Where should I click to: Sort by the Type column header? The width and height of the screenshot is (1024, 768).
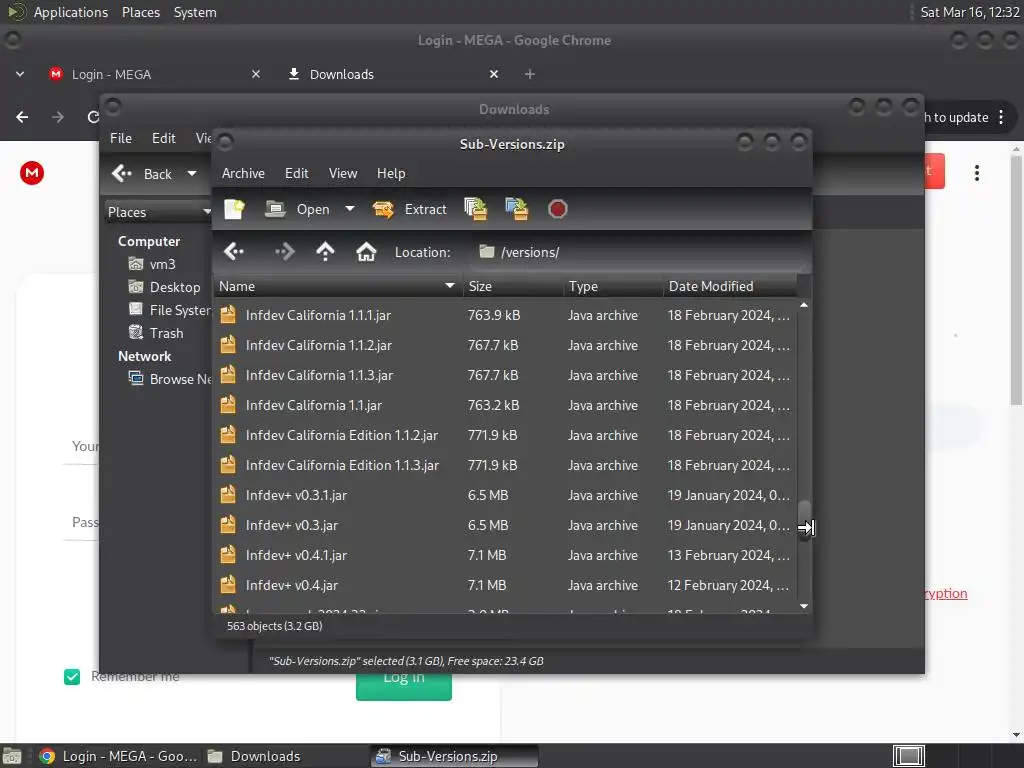coord(613,286)
